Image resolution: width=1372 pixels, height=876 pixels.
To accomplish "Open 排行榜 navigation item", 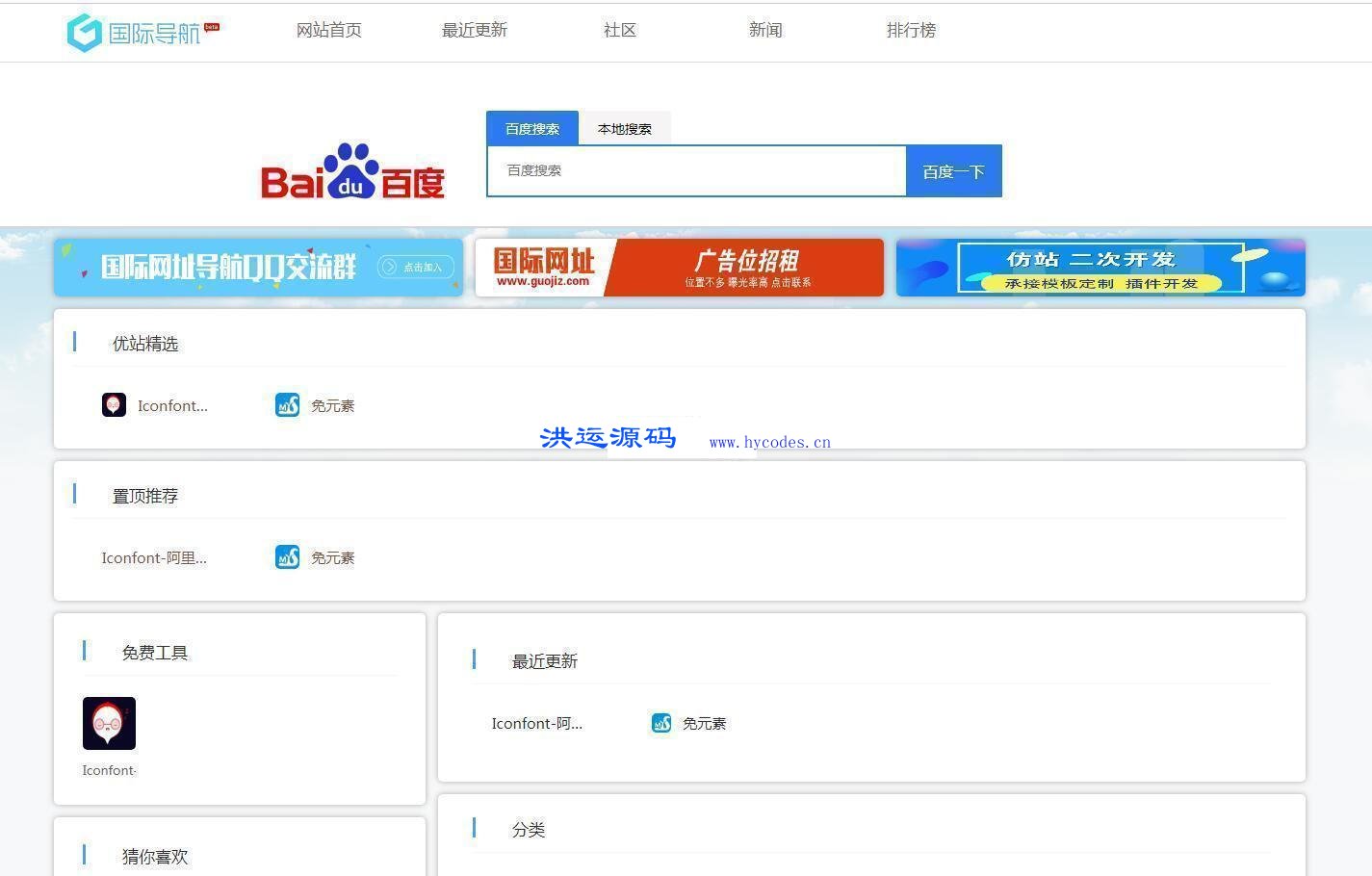I will 911,30.
